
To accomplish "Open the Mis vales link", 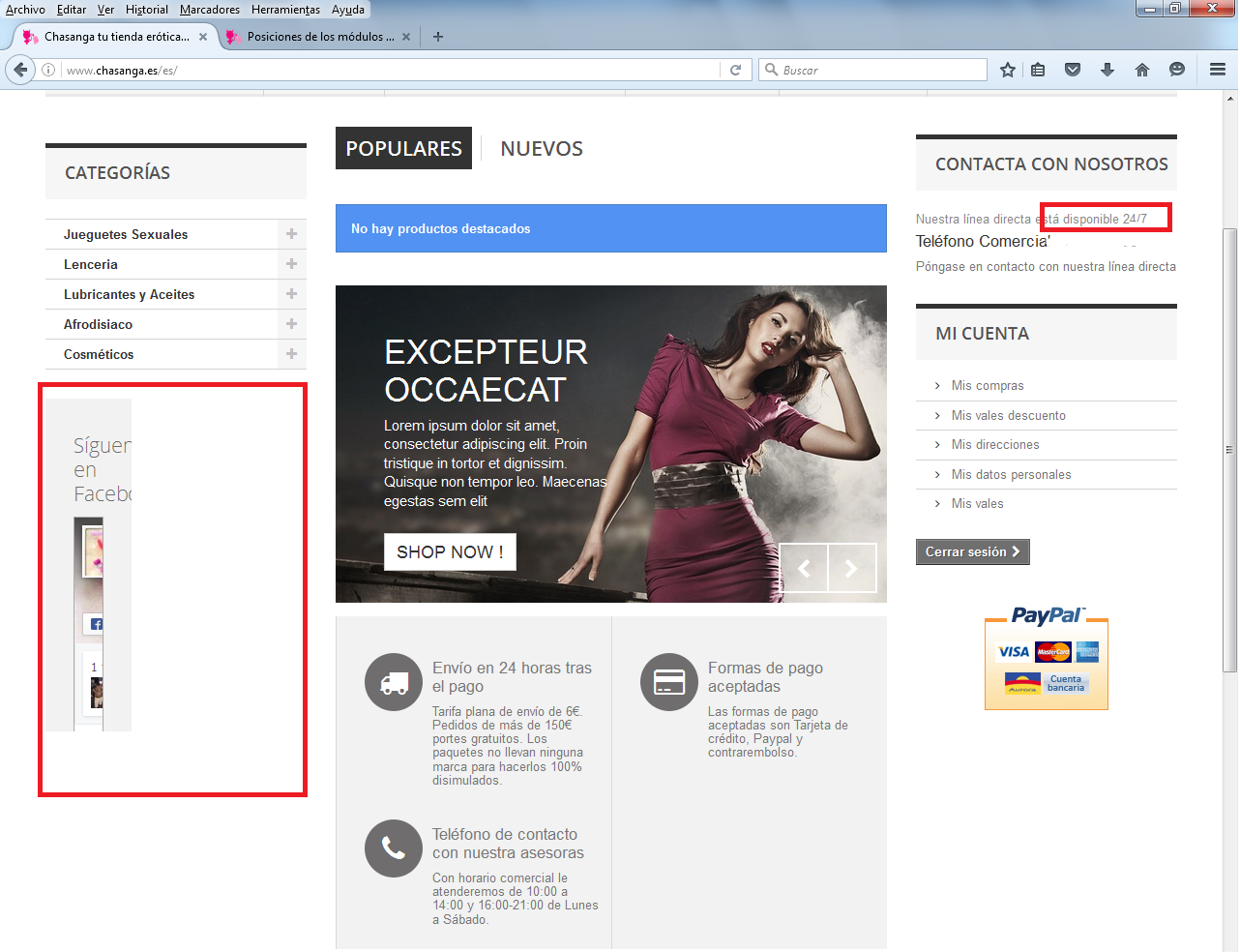I will [977, 503].
